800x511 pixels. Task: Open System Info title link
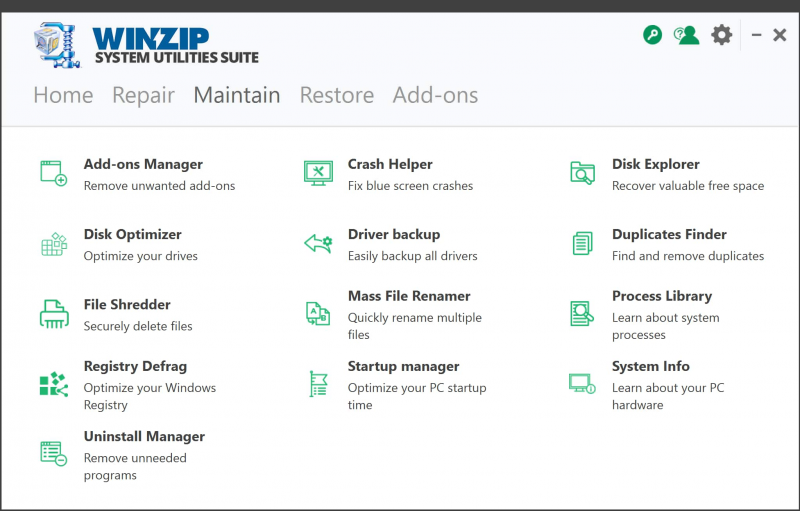(x=651, y=366)
